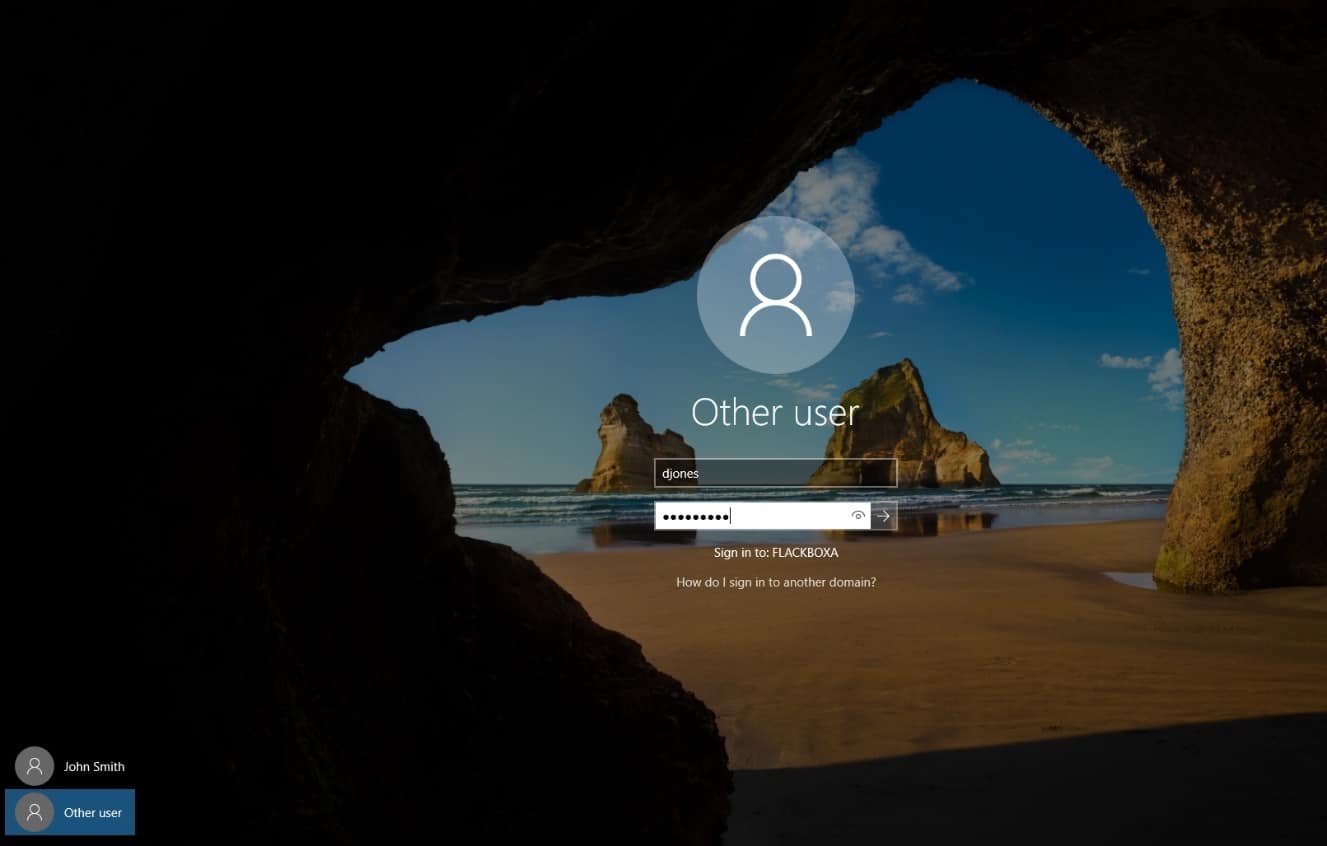Click the large "Other user" heading
This screenshot has height=846, width=1327.
(x=775, y=413)
